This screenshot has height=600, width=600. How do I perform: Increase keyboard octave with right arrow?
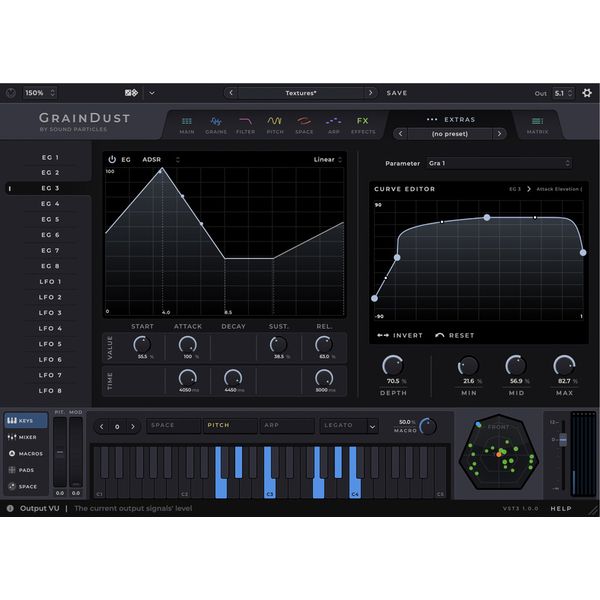pos(133,426)
